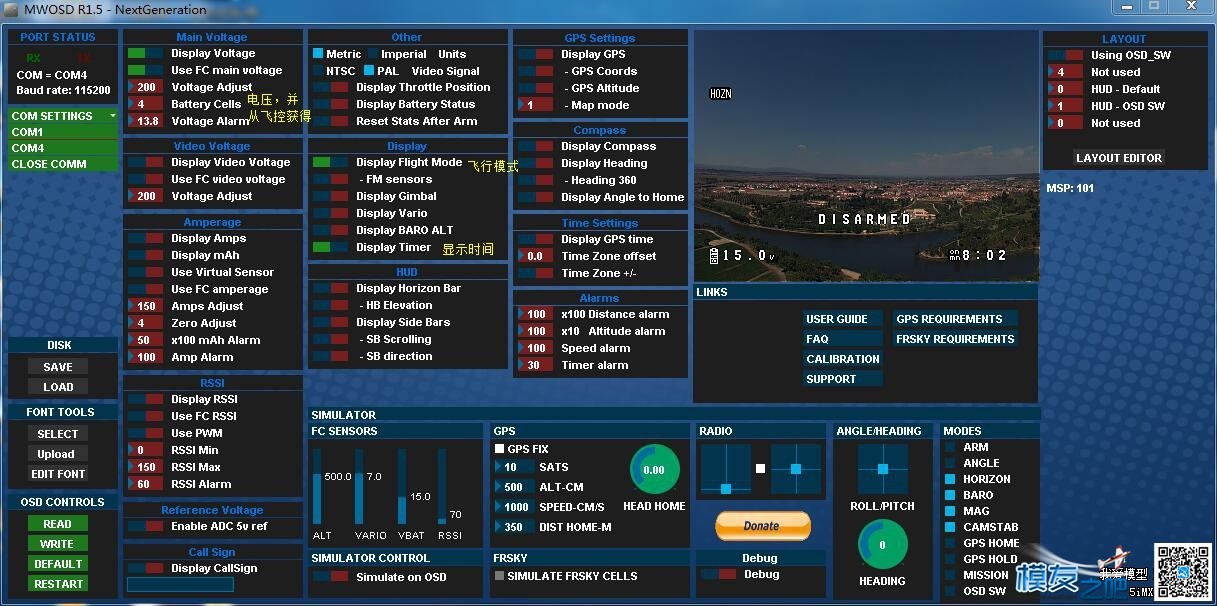
Task: Toggle Display Horizon Bar
Action: pyautogui.click(x=331, y=288)
